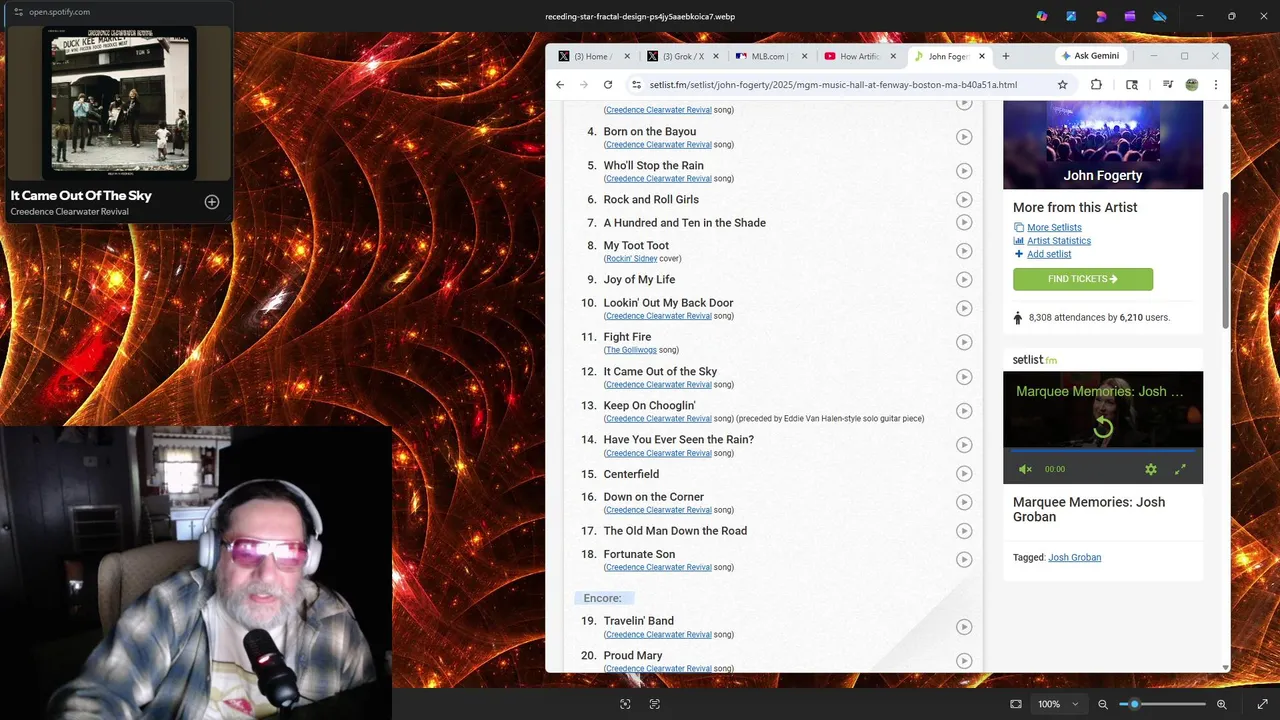Replay the Marquee Memories video
The height and width of the screenshot is (720, 1280).
1103,428
